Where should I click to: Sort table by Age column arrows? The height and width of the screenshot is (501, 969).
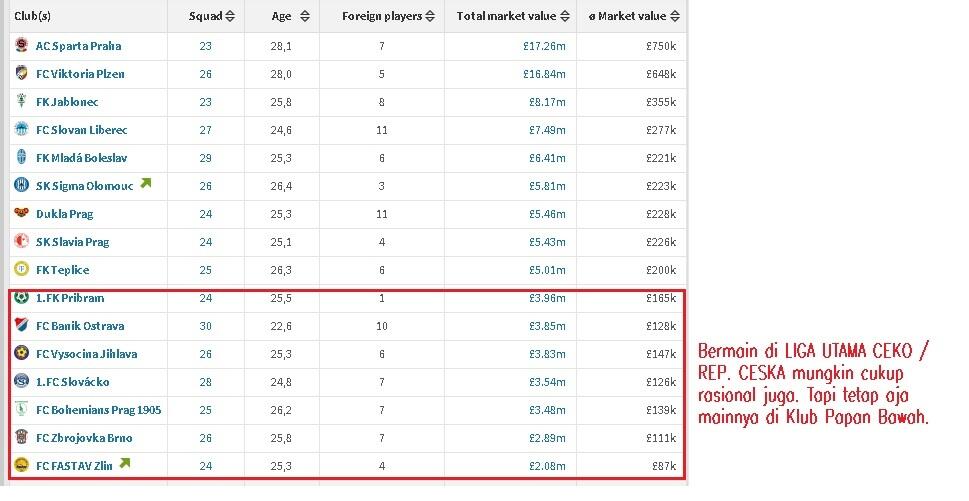tap(305, 17)
